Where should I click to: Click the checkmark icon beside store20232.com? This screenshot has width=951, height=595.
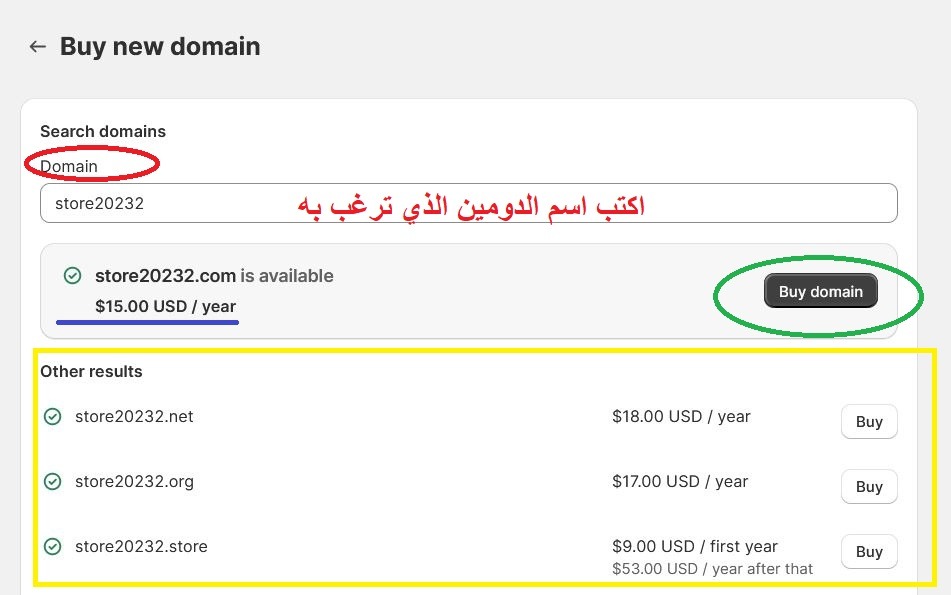[72, 276]
